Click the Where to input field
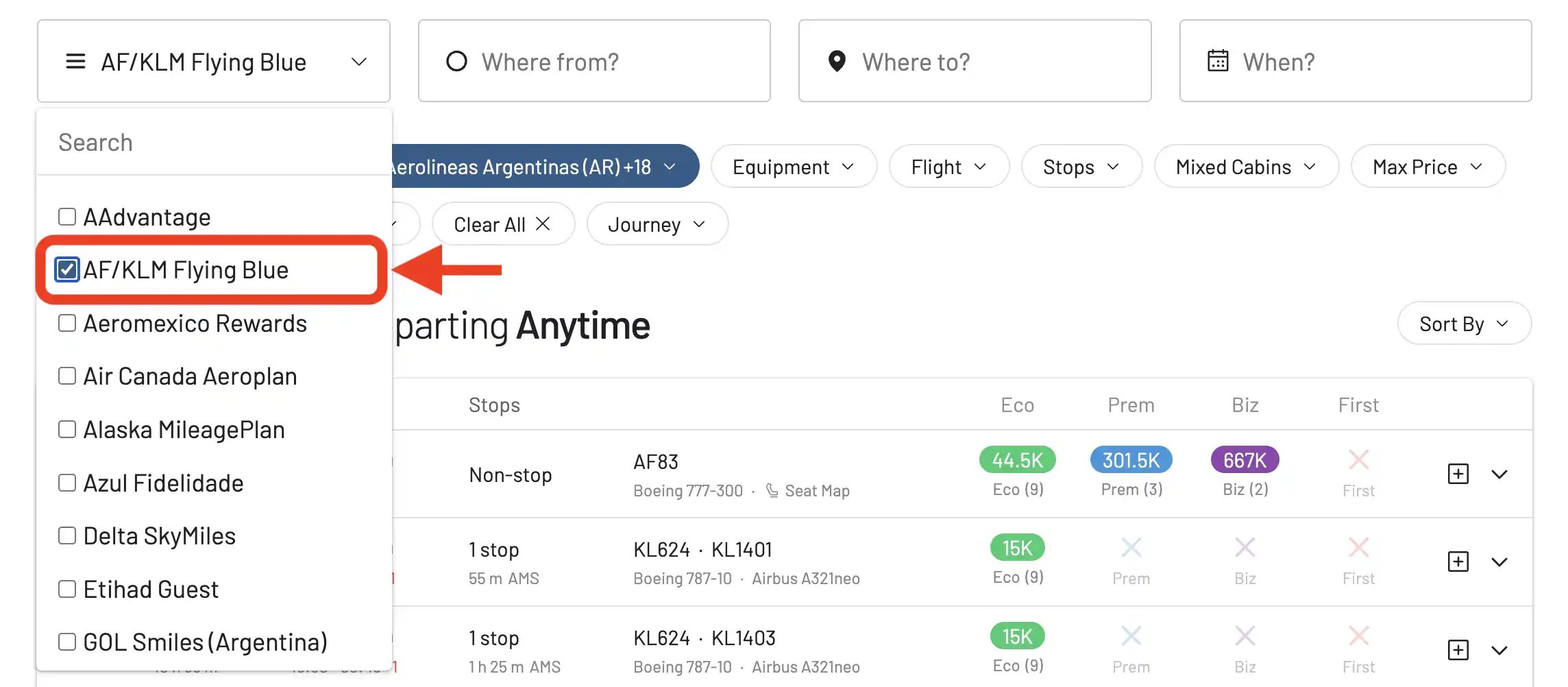 point(975,61)
